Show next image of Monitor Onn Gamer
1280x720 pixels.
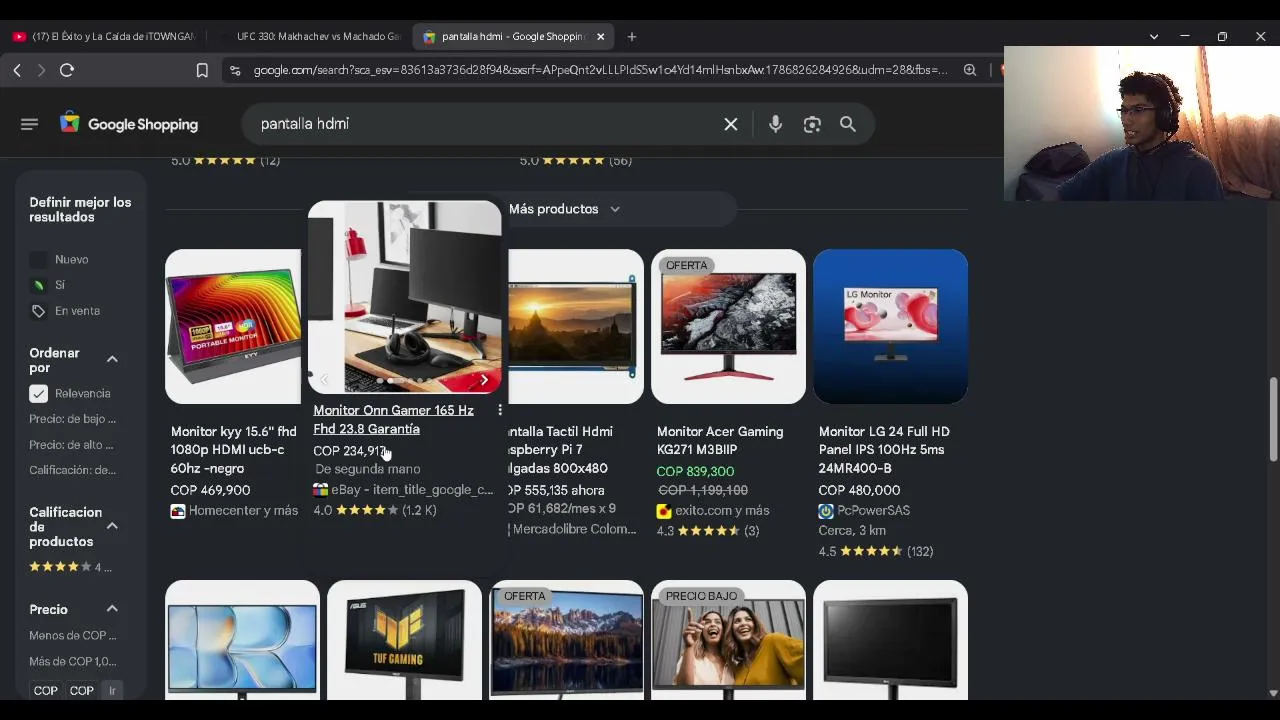pos(484,380)
